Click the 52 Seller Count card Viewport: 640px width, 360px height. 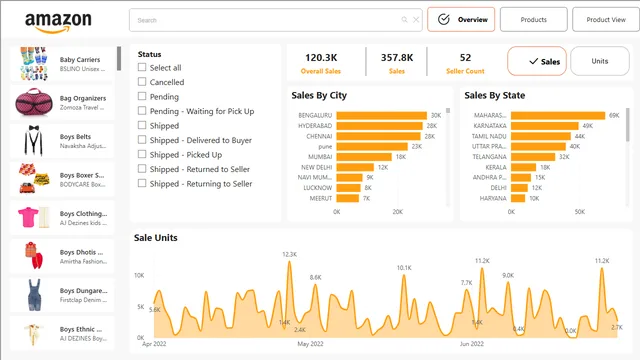[x=465, y=63]
